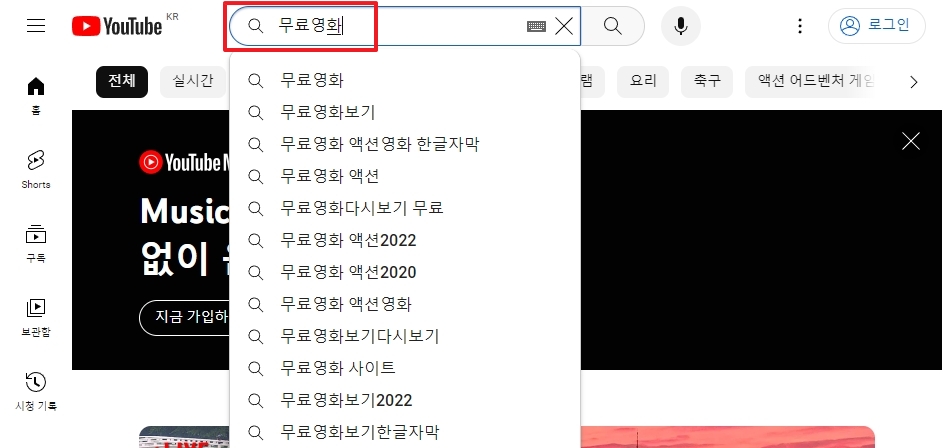This screenshot has width=946, height=448.
Task: Click the 로그인 sign-in button
Action: click(x=877, y=26)
